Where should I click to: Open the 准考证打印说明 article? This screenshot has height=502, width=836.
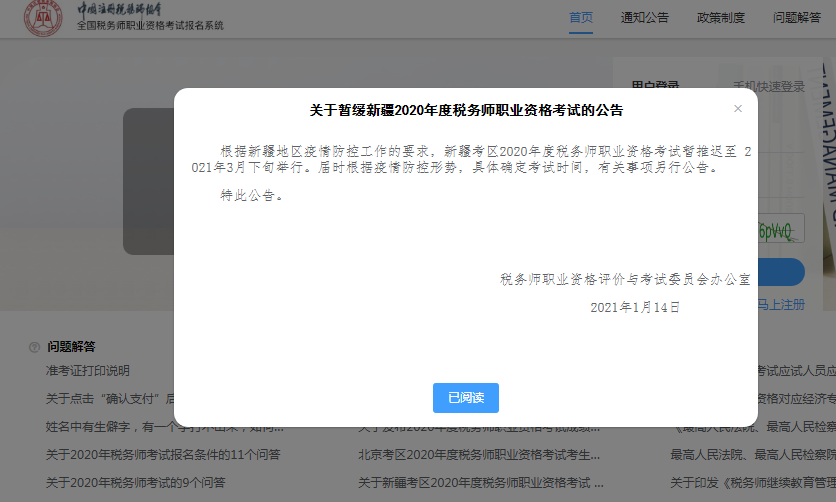coord(87,371)
